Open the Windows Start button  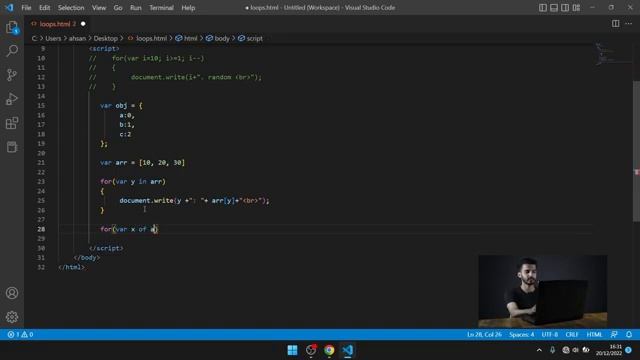[292, 350]
